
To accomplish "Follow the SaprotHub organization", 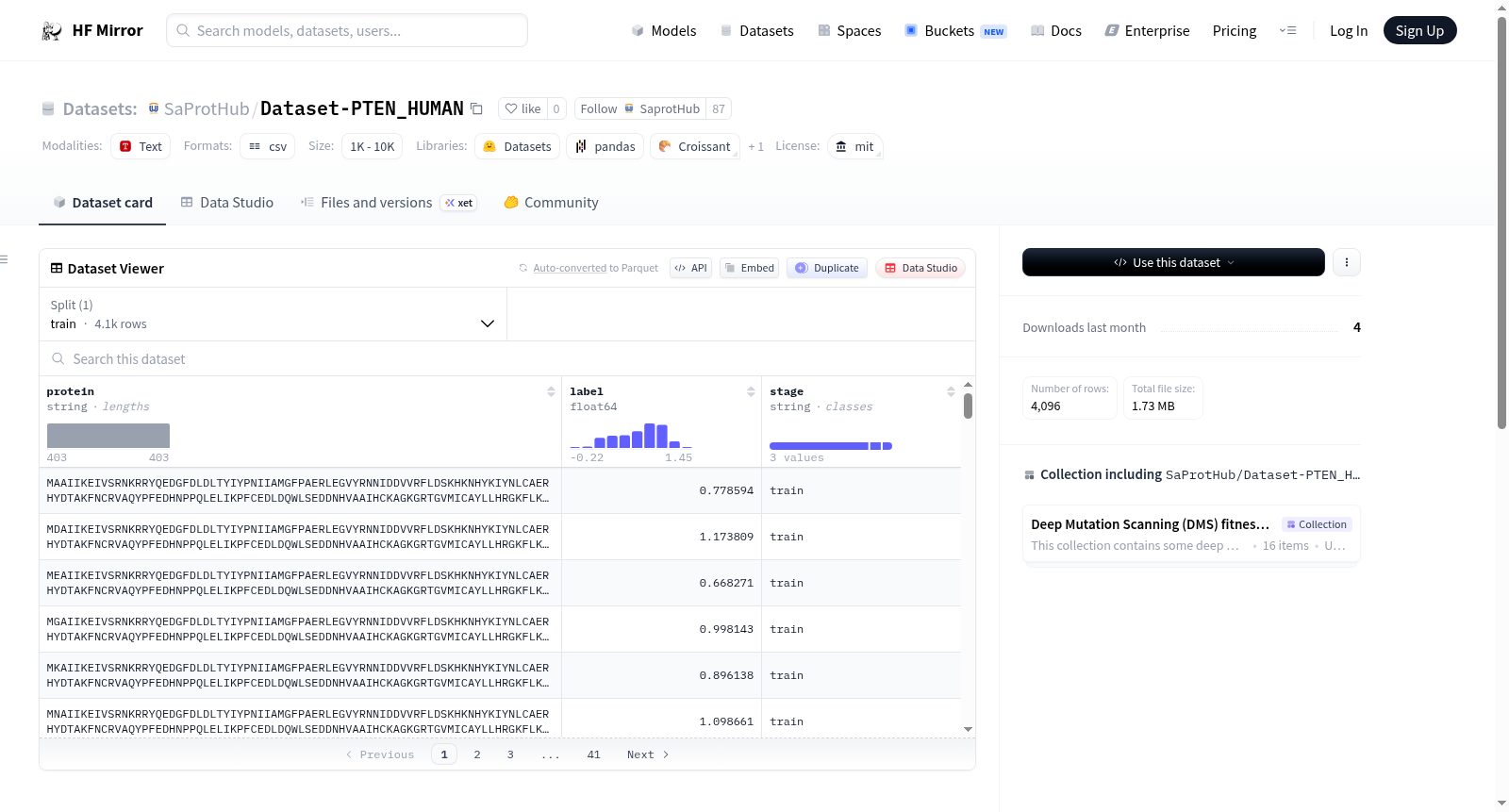I will point(640,109).
